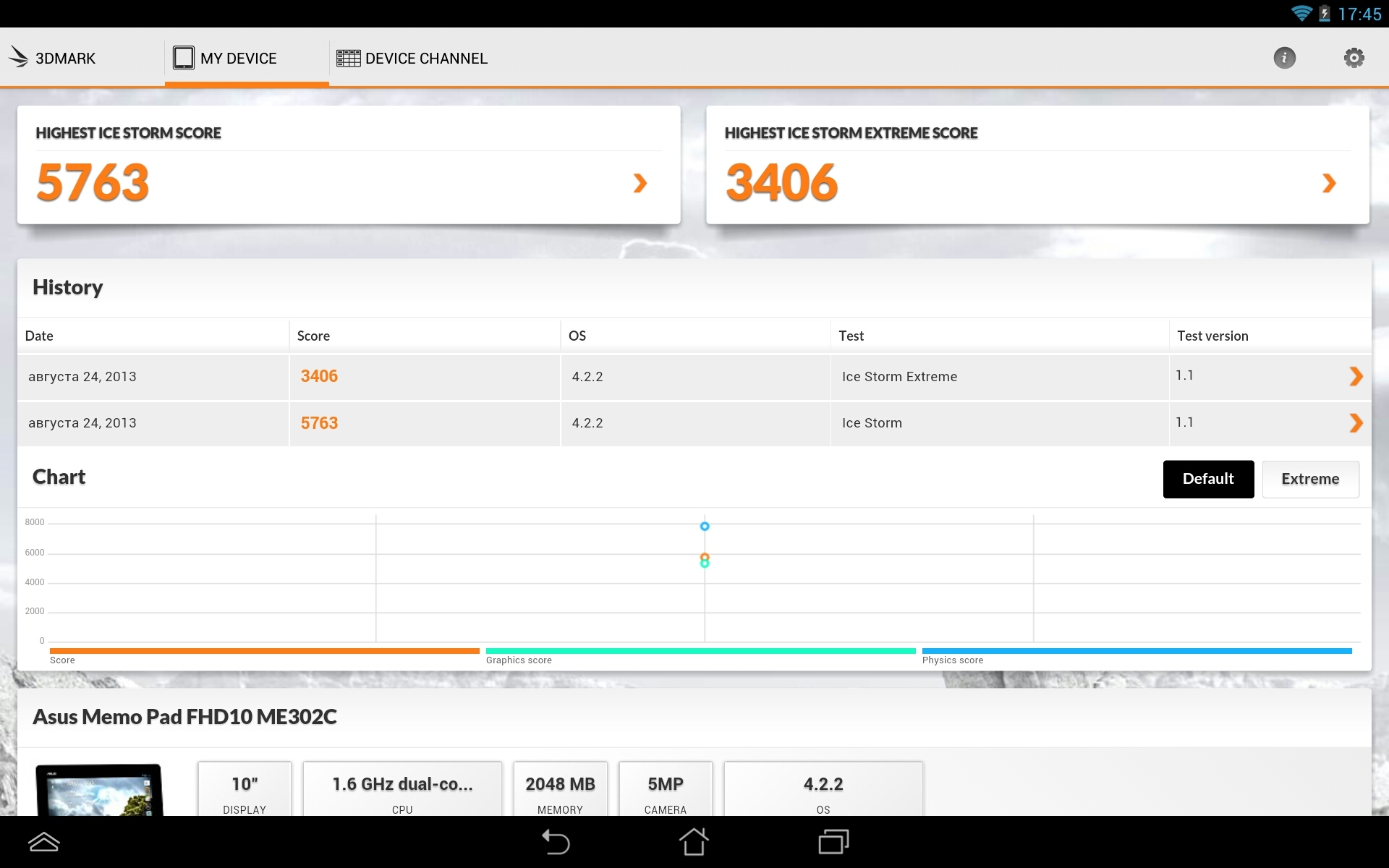
Task: Tap the tablet icon beside MY DEVICE
Action: click(x=184, y=58)
